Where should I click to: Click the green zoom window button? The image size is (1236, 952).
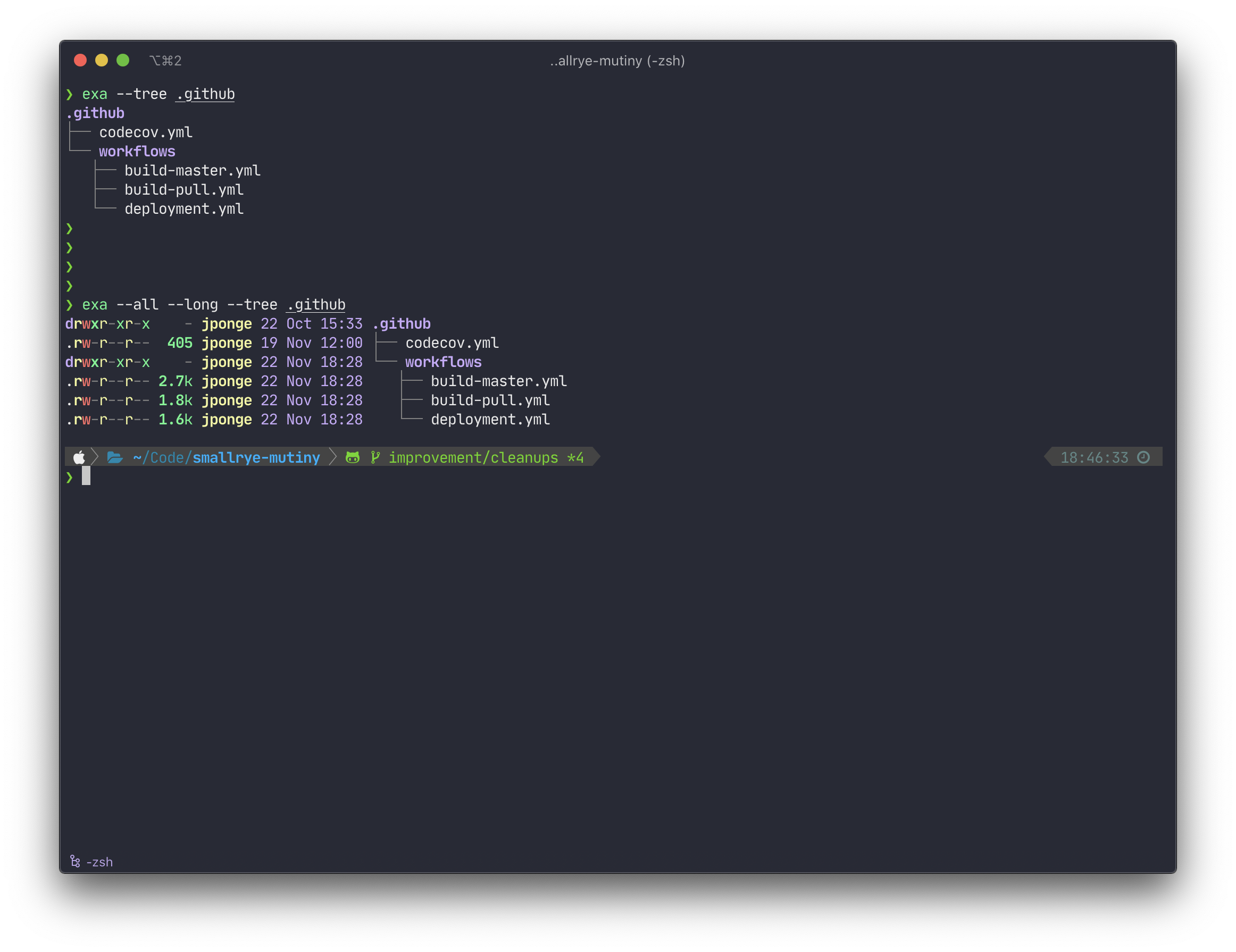coord(123,61)
